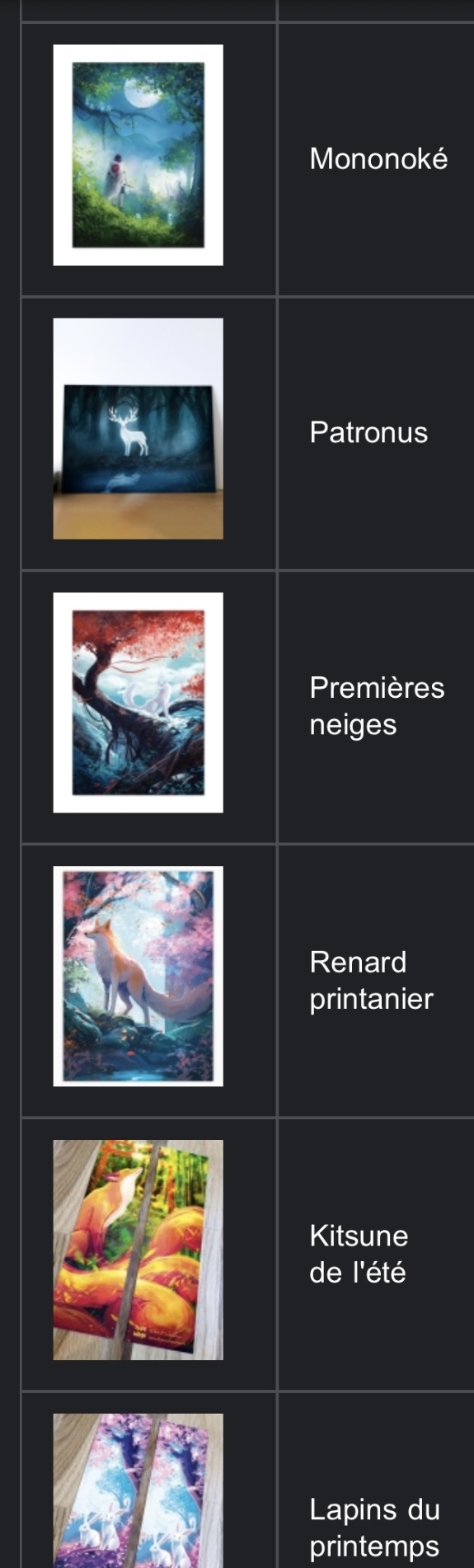The width and height of the screenshot is (474, 1568).
Task: Click the glowing white stag in Patronus
Action: click(129, 429)
